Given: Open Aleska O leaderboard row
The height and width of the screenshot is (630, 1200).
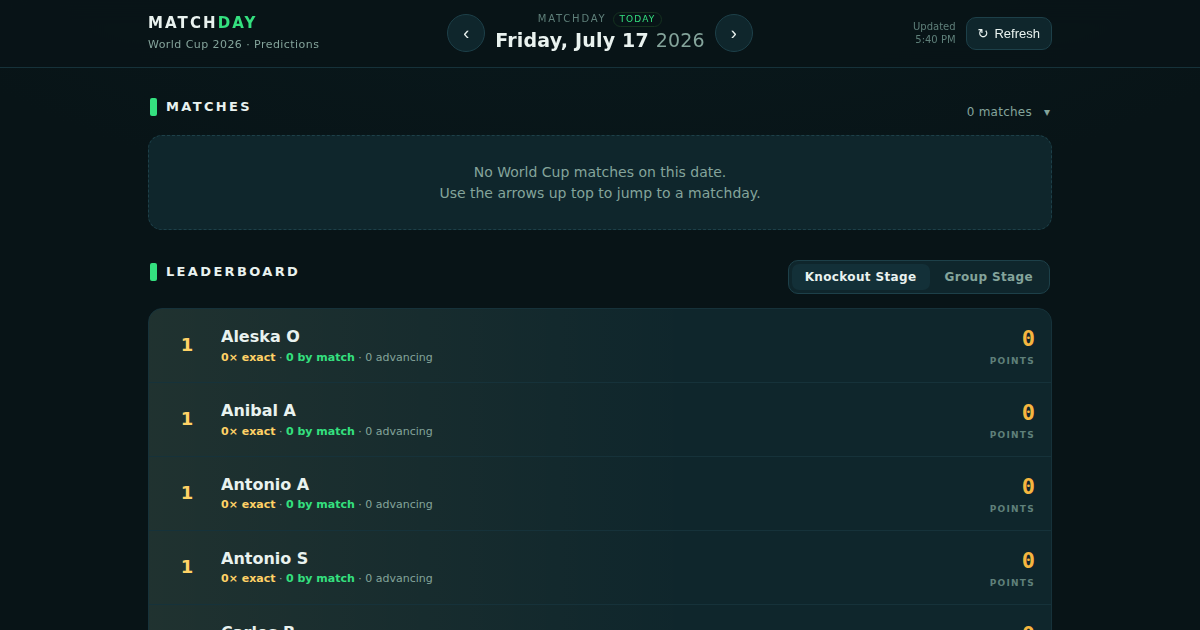Looking at the screenshot, I should [x=600, y=346].
